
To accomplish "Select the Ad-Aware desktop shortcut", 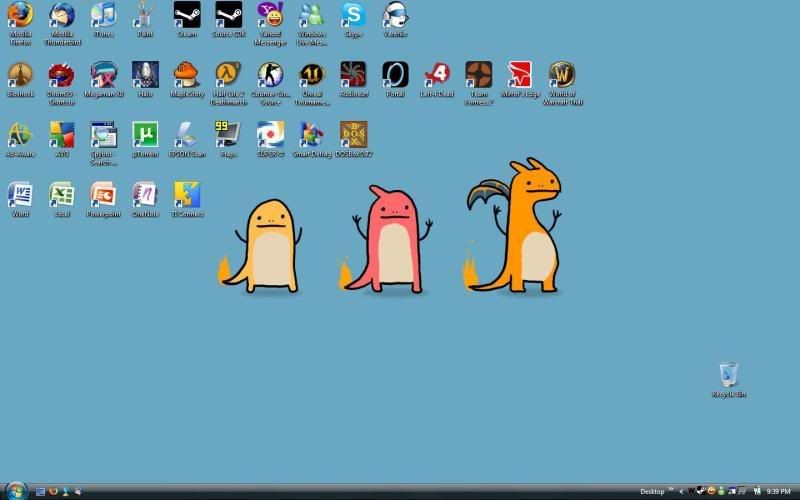I will click(x=20, y=139).
